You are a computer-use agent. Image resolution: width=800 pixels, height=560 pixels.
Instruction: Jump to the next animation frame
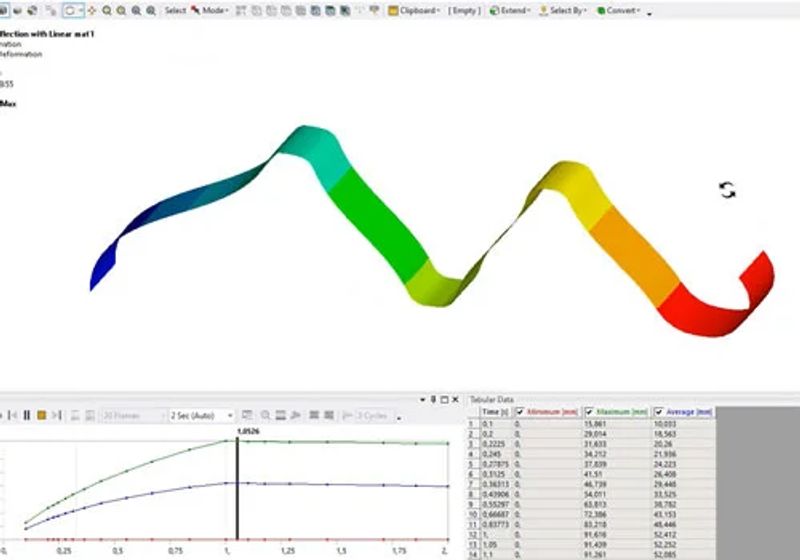click(57, 415)
